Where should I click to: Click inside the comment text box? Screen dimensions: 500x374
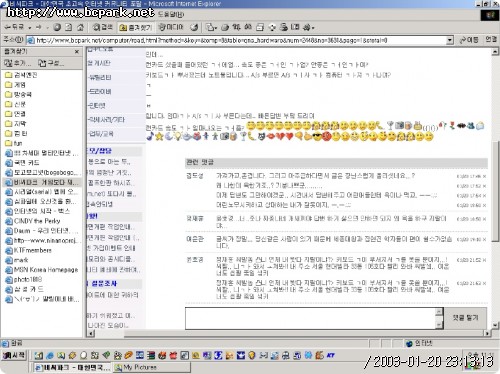click(311, 318)
